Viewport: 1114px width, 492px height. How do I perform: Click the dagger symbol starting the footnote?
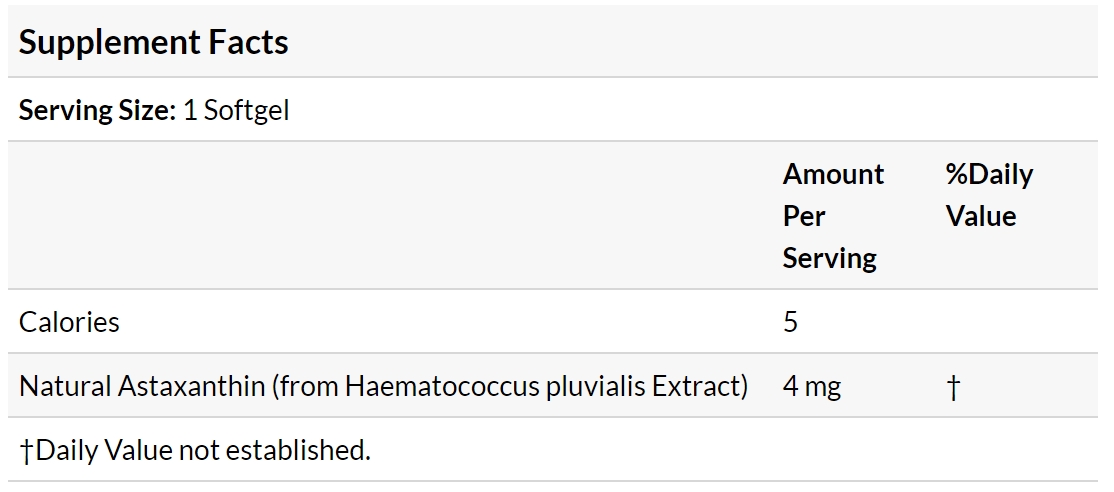[x=26, y=450]
